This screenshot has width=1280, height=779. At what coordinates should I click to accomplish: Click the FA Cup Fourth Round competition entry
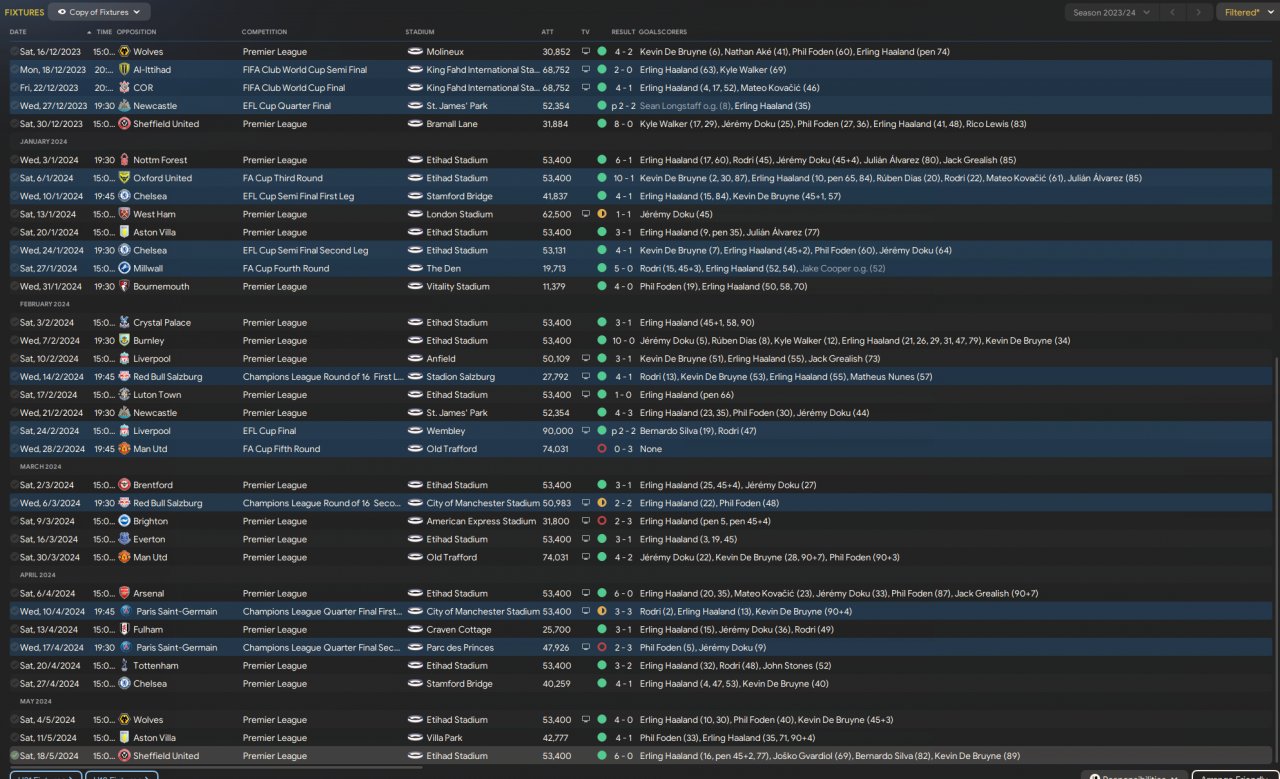(x=285, y=268)
